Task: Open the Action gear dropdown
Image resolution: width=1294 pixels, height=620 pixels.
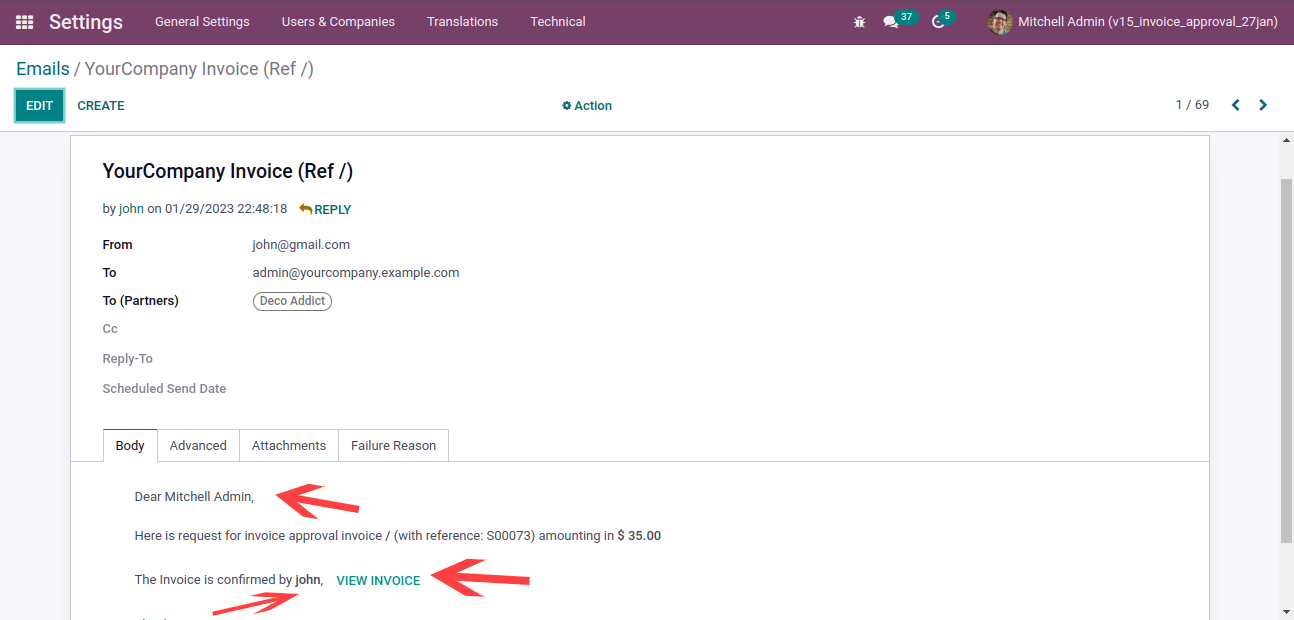Action: (x=587, y=106)
